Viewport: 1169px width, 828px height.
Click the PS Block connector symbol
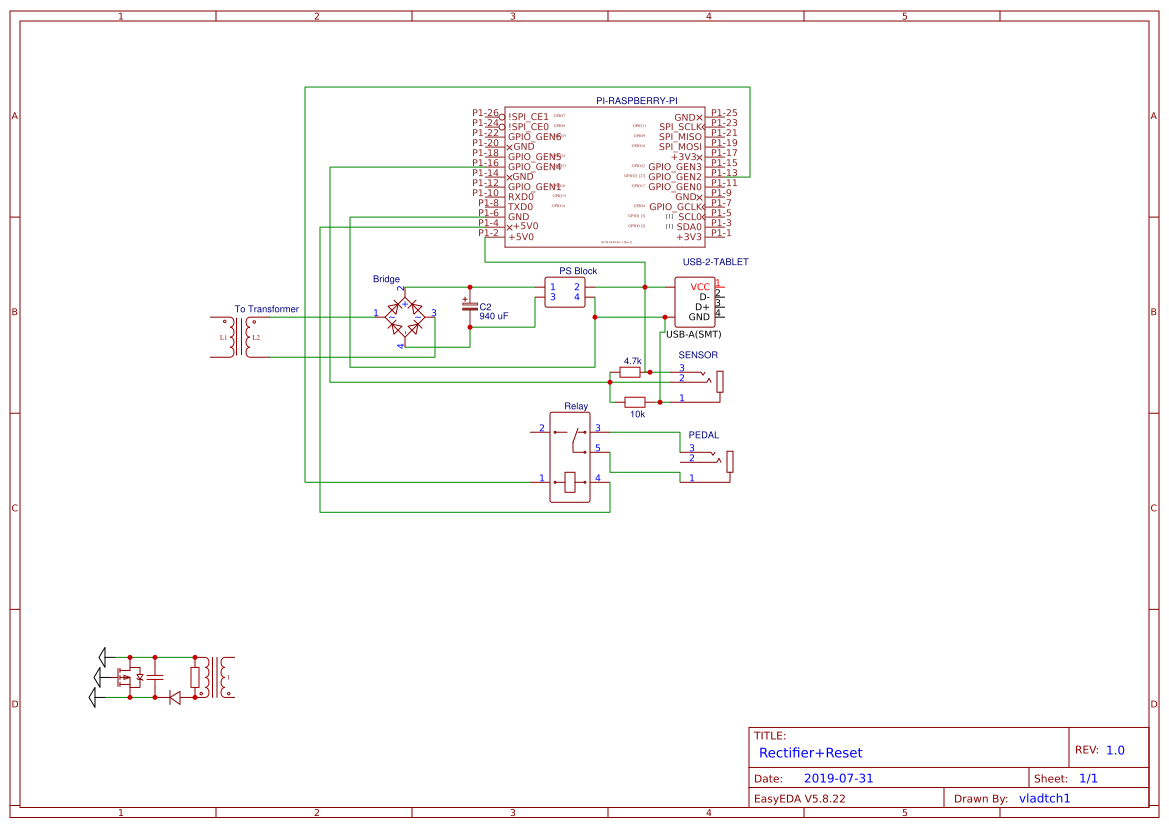[565, 292]
